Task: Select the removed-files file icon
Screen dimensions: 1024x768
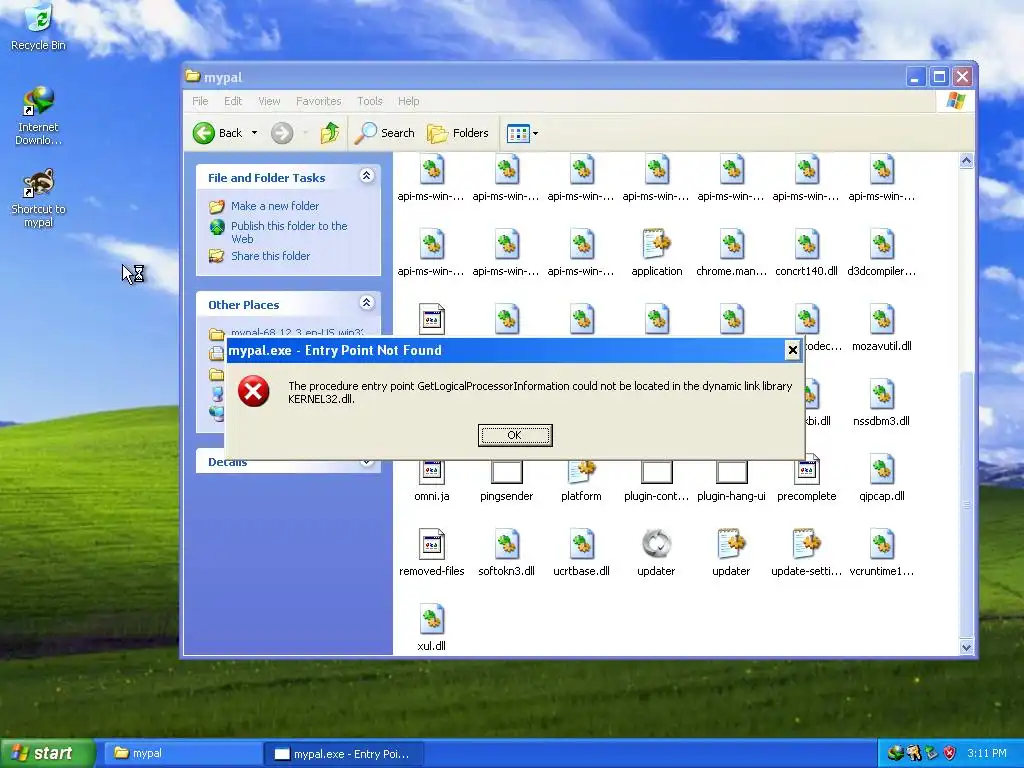Action: pyautogui.click(x=432, y=543)
